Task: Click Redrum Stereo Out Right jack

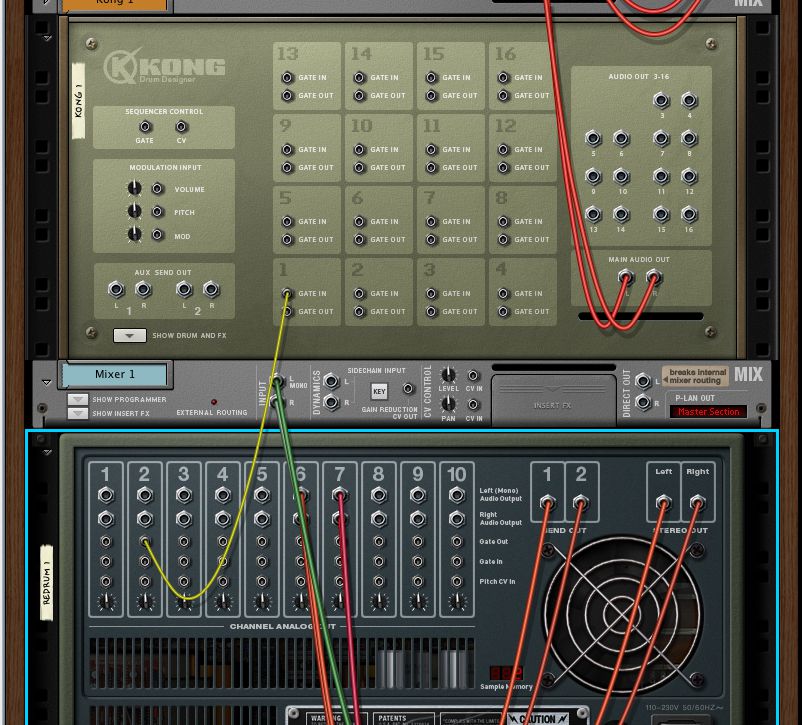Action: [x=697, y=502]
